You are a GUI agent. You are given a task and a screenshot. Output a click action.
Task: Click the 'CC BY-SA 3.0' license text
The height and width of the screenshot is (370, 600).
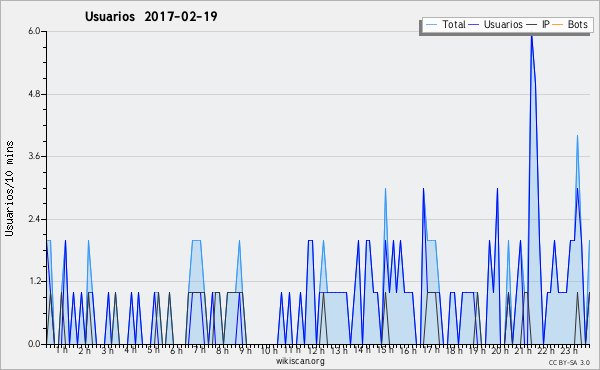[569, 362]
